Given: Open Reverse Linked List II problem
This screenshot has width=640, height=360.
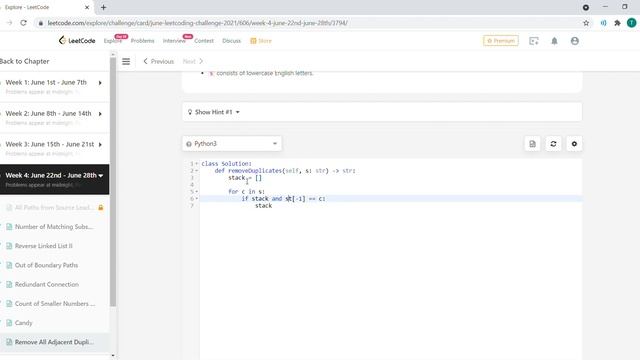Looking at the screenshot, I should click(x=44, y=246).
